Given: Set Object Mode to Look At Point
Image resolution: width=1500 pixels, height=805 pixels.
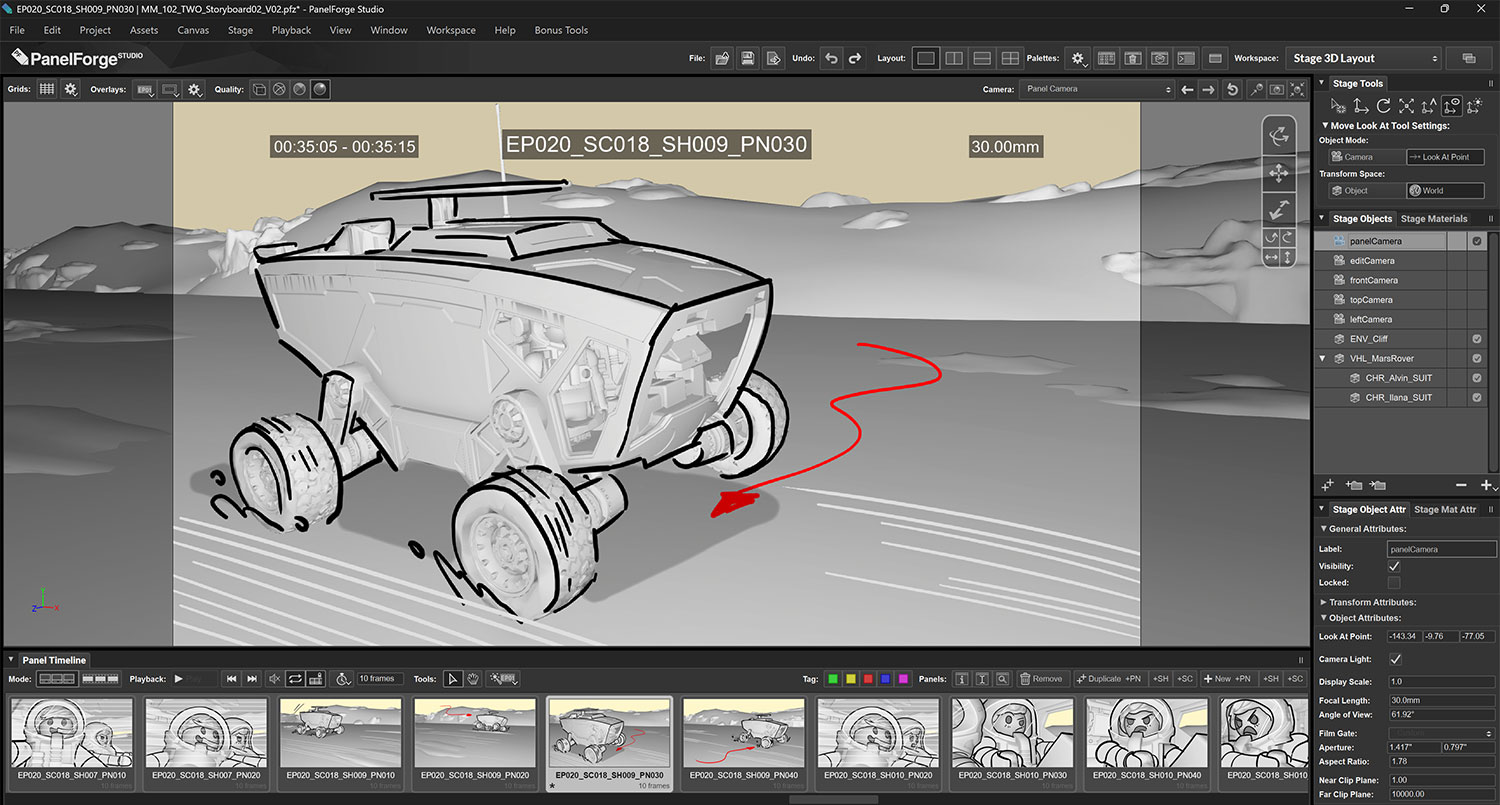Looking at the screenshot, I should pyautogui.click(x=1445, y=157).
